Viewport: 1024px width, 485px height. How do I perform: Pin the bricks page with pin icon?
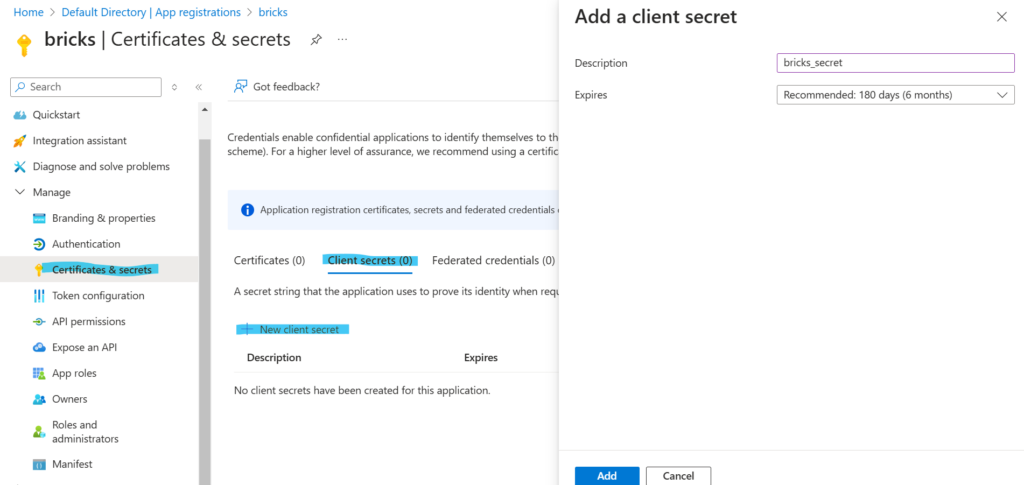tap(316, 40)
